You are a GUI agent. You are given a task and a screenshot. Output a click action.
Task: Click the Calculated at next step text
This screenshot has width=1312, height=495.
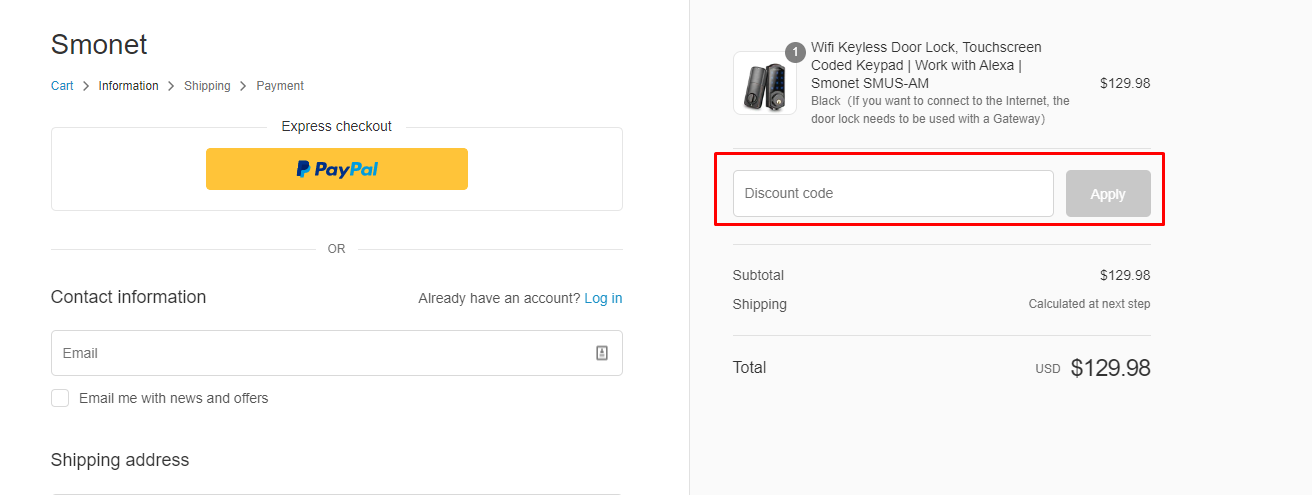coord(1089,304)
